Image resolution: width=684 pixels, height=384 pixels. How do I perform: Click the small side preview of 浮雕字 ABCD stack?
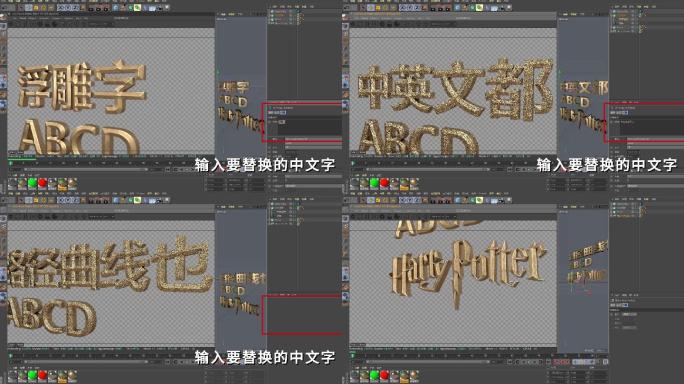coord(240,107)
